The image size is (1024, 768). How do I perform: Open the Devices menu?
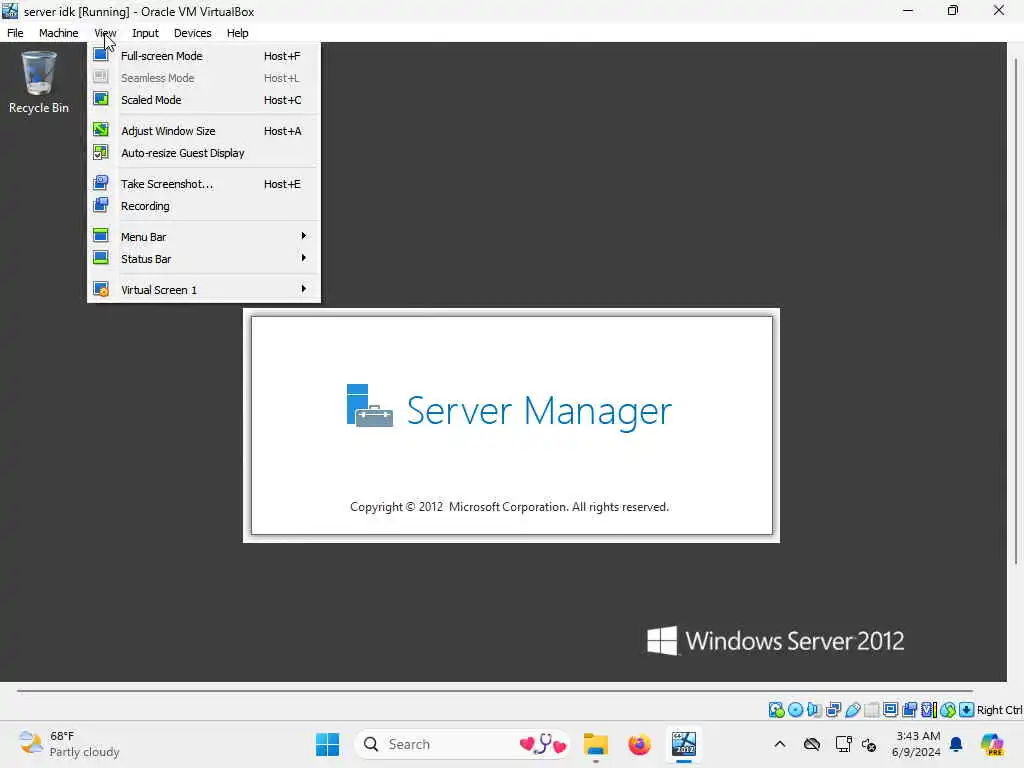click(193, 33)
